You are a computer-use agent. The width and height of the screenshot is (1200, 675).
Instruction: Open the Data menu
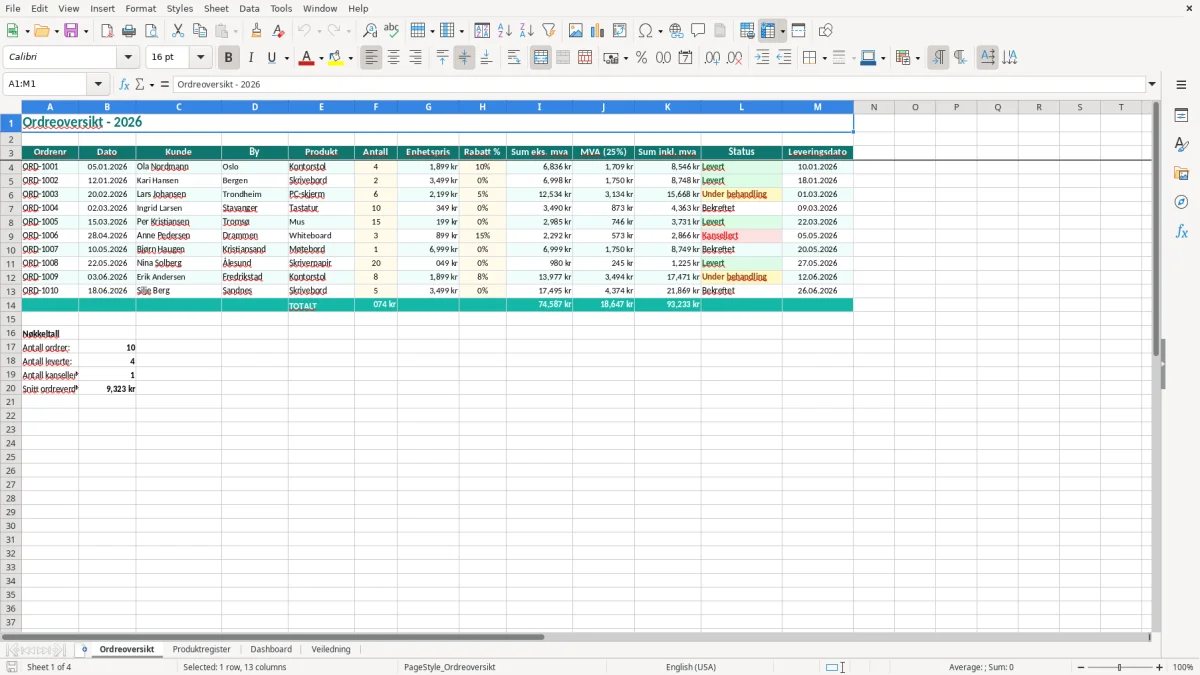249,8
